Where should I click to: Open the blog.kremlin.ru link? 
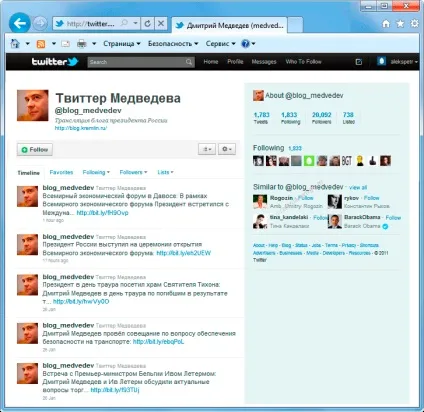[81, 128]
